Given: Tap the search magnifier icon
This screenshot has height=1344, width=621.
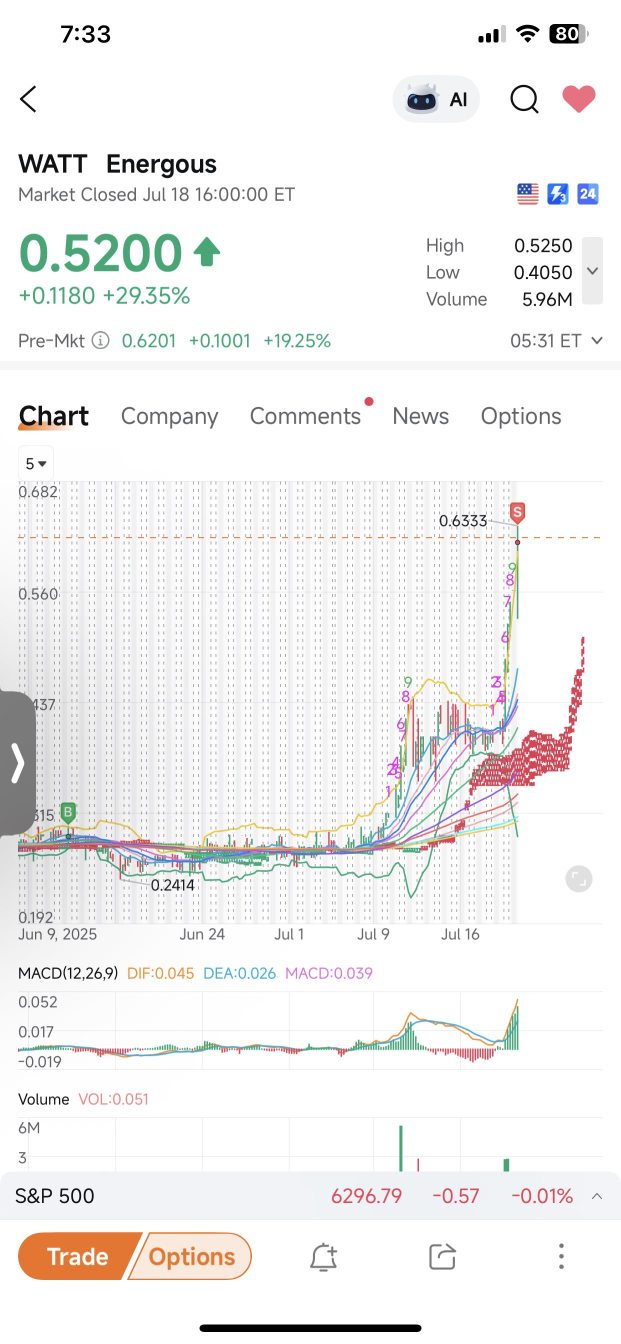Looking at the screenshot, I should [x=524, y=99].
